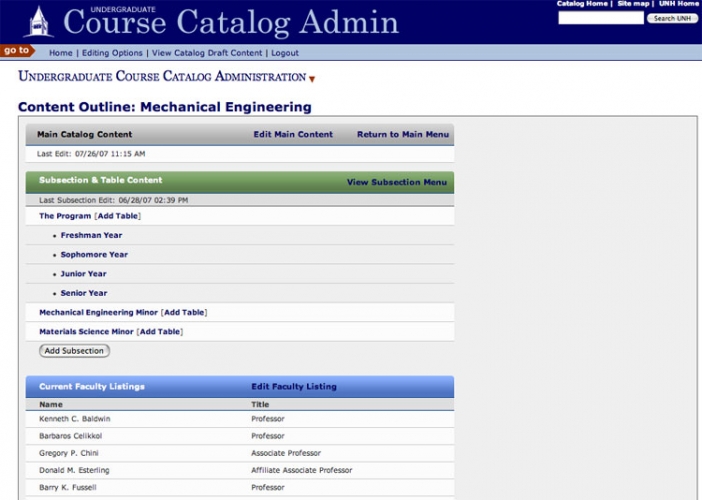Select faculty name Barry K. Fussell
The height and width of the screenshot is (500, 702).
point(68,487)
